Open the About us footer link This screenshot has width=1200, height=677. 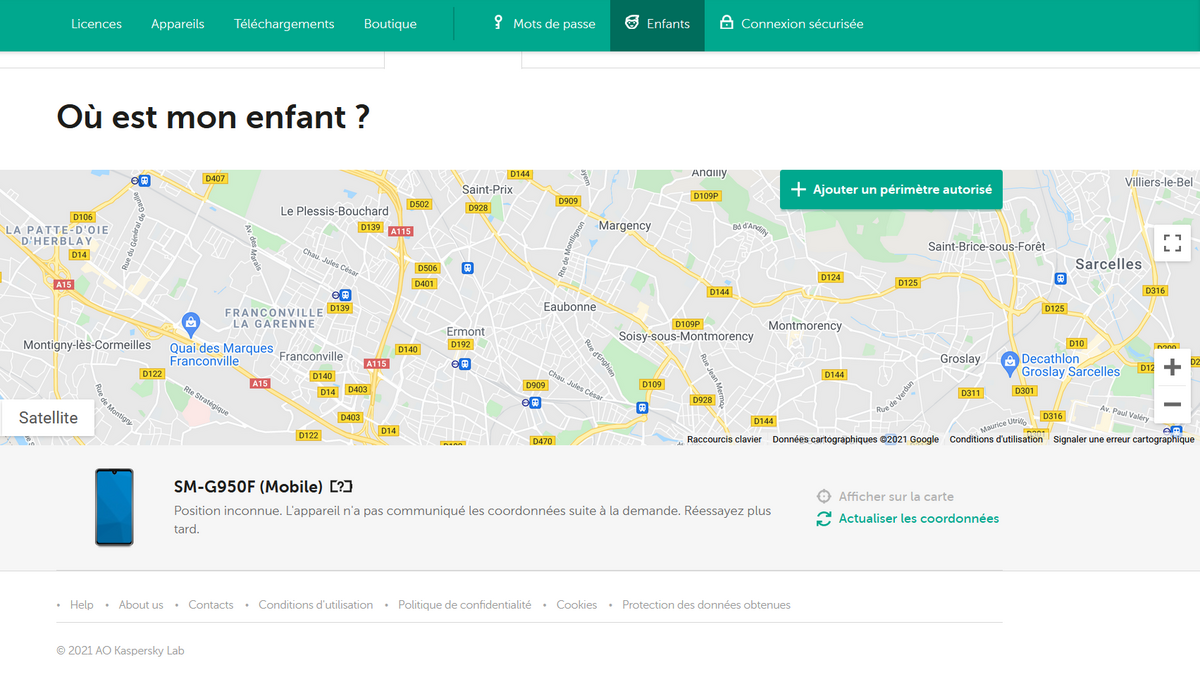(x=141, y=605)
